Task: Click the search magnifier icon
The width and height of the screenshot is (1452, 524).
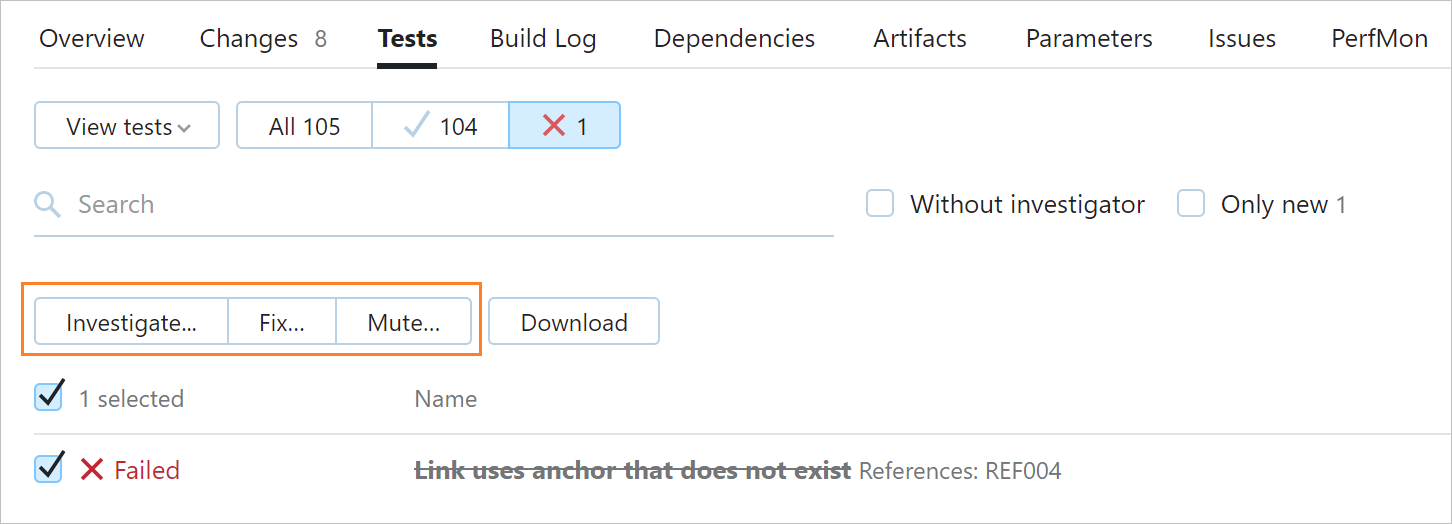Action: click(x=47, y=205)
